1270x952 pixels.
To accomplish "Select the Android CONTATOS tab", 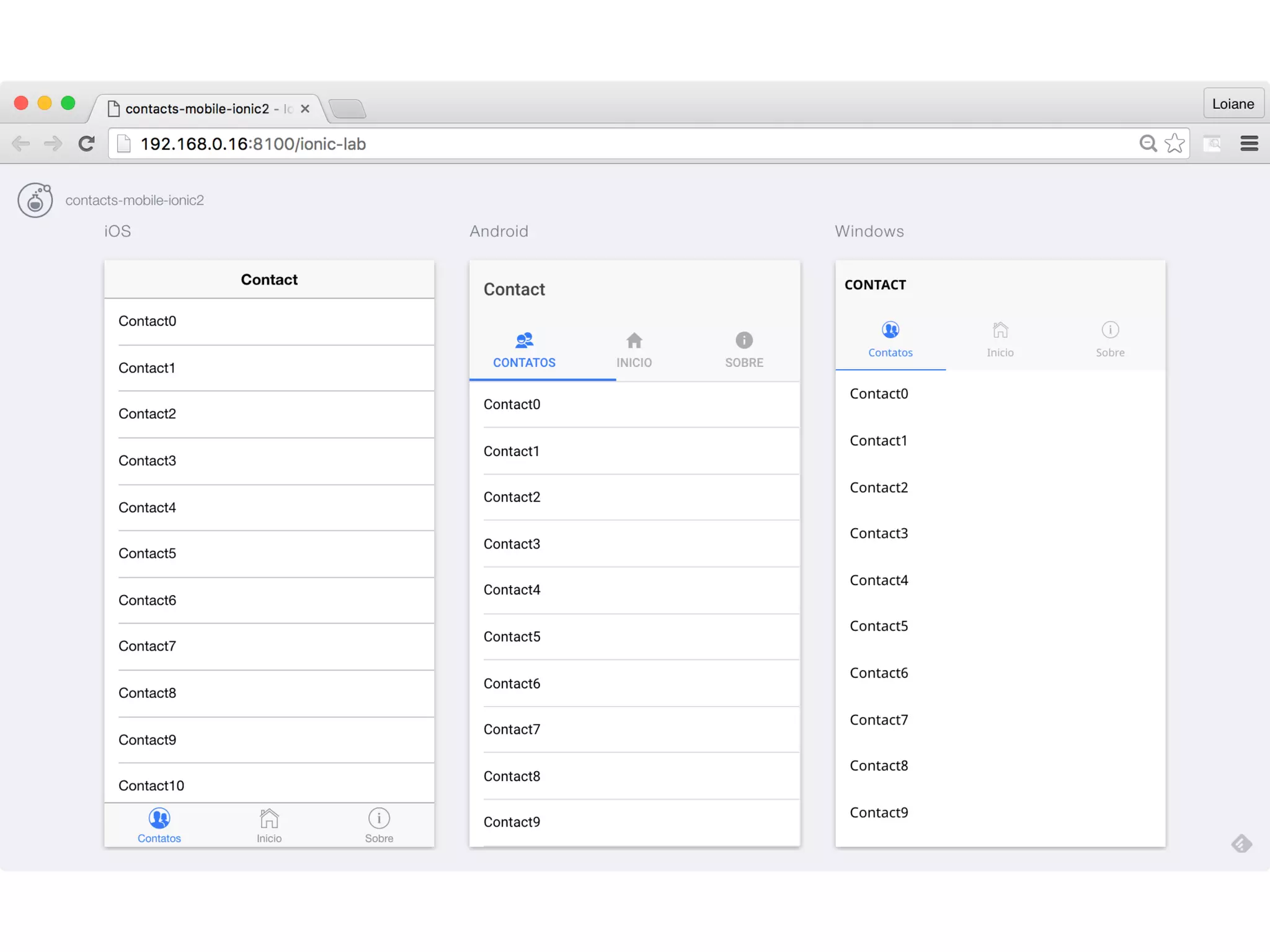I will pyautogui.click(x=524, y=351).
